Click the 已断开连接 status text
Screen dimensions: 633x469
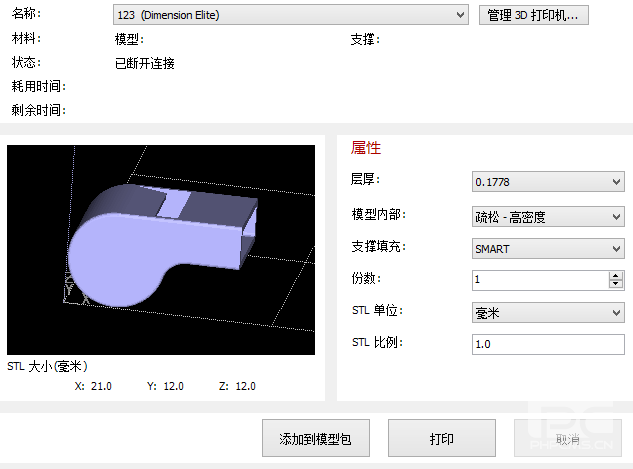pyautogui.click(x=145, y=64)
